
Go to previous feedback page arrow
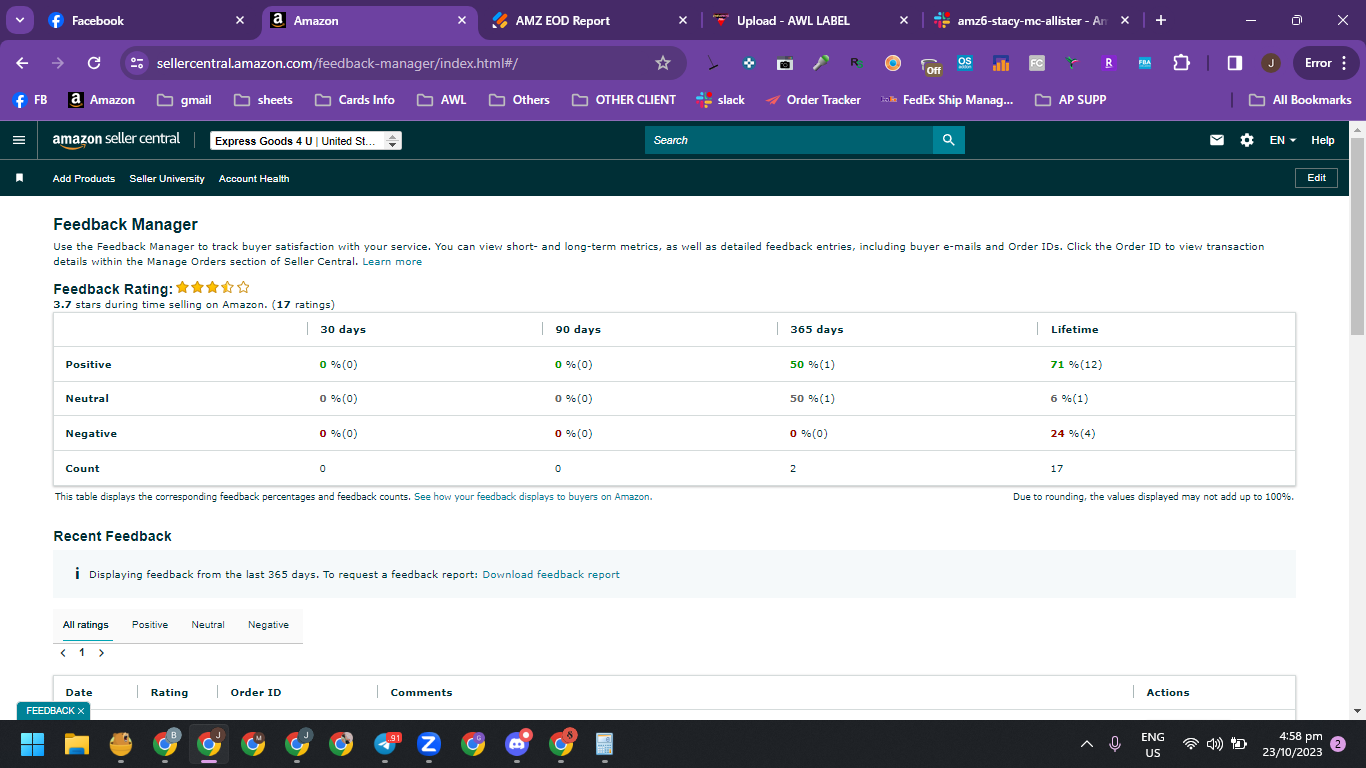(63, 653)
